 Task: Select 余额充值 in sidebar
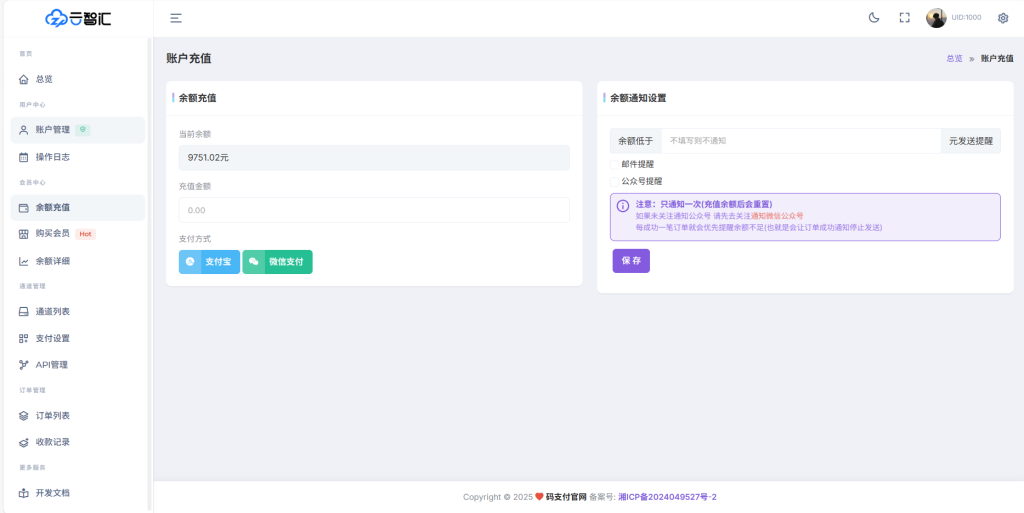[x=78, y=208]
